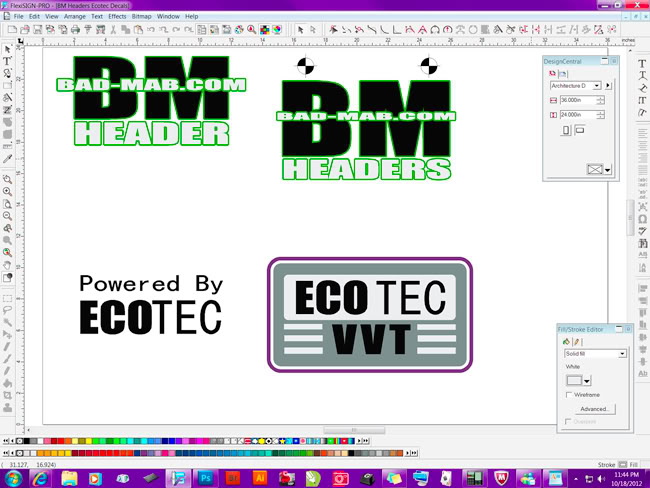Open the Effects menu
The image size is (650, 488).
(x=117, y=17)
